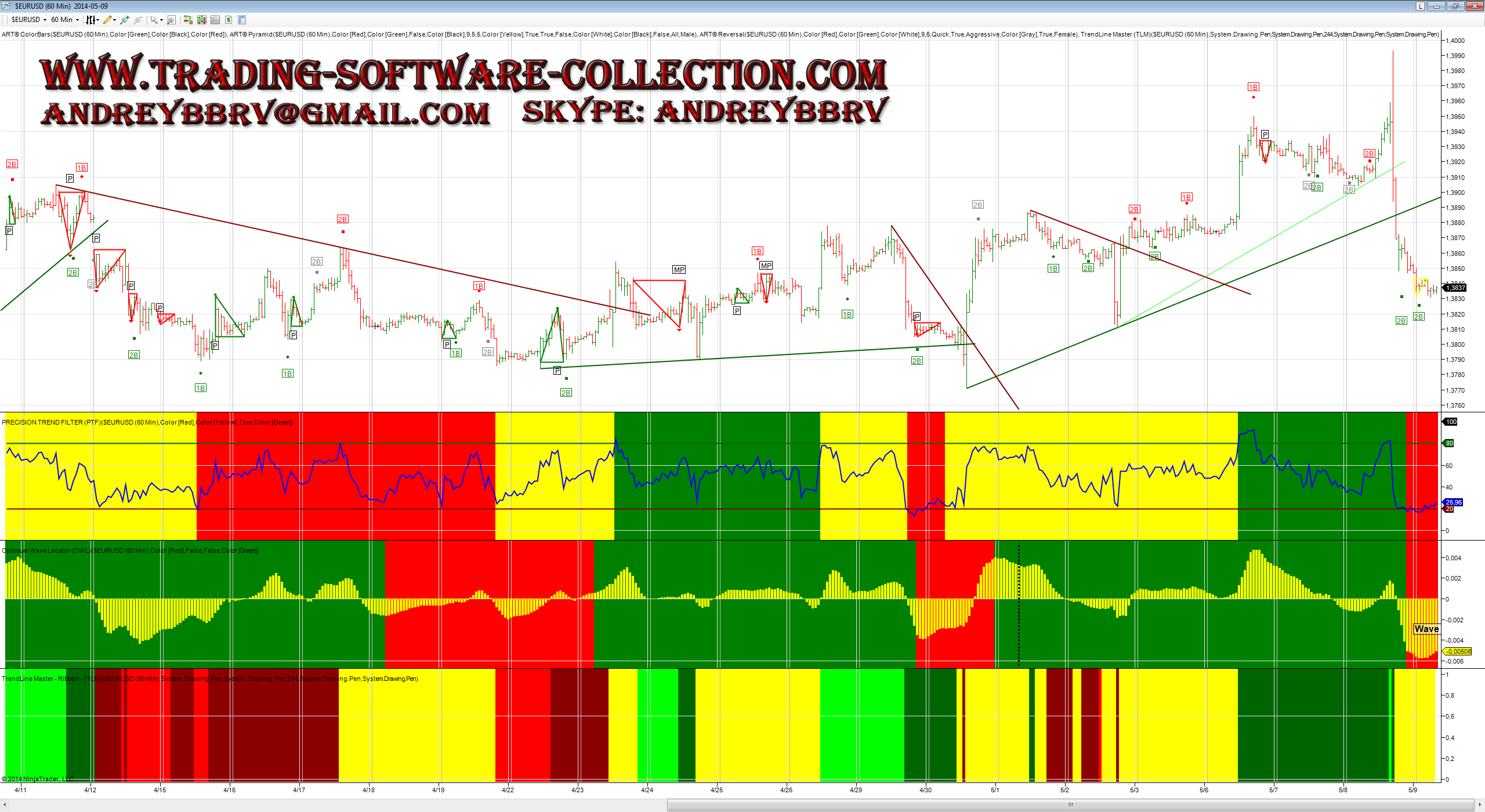Screen dimensions: 1485x812
Task: Open the chart Properties icon
Action: [x=242, y=20]
